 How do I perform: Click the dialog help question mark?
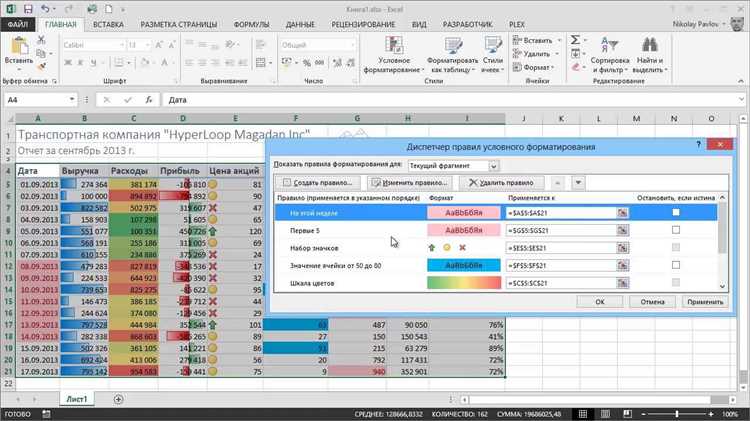coord(698,144)
